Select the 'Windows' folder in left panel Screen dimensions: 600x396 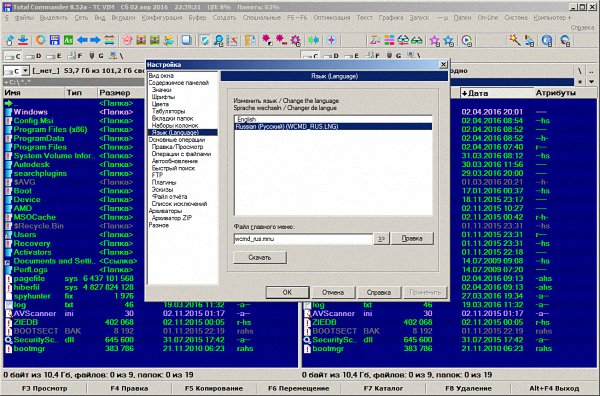coord(31,112)
